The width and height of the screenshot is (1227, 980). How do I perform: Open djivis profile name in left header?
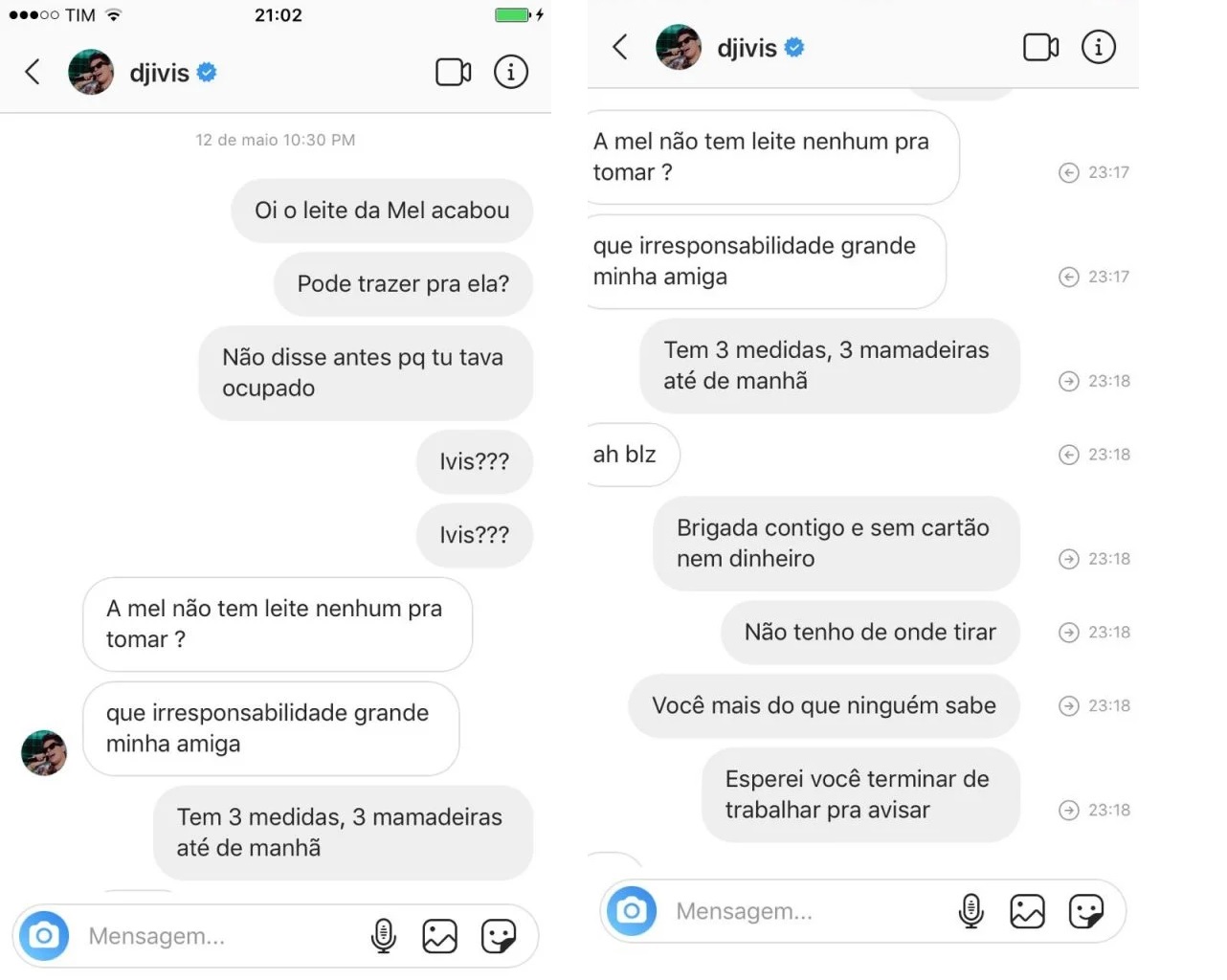coord(160,73)
